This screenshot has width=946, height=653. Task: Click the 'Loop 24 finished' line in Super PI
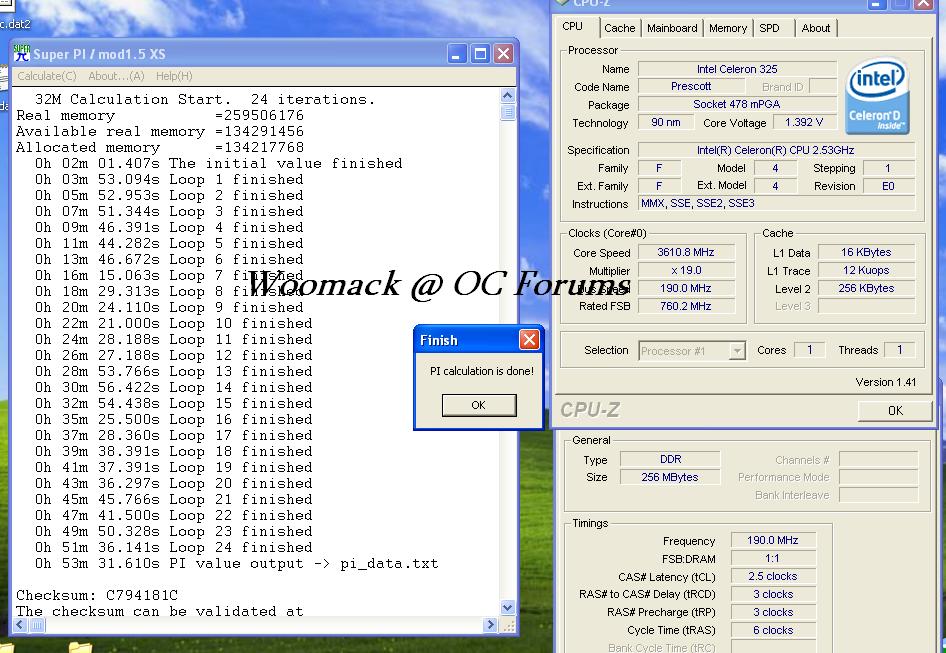click(174, 547)
